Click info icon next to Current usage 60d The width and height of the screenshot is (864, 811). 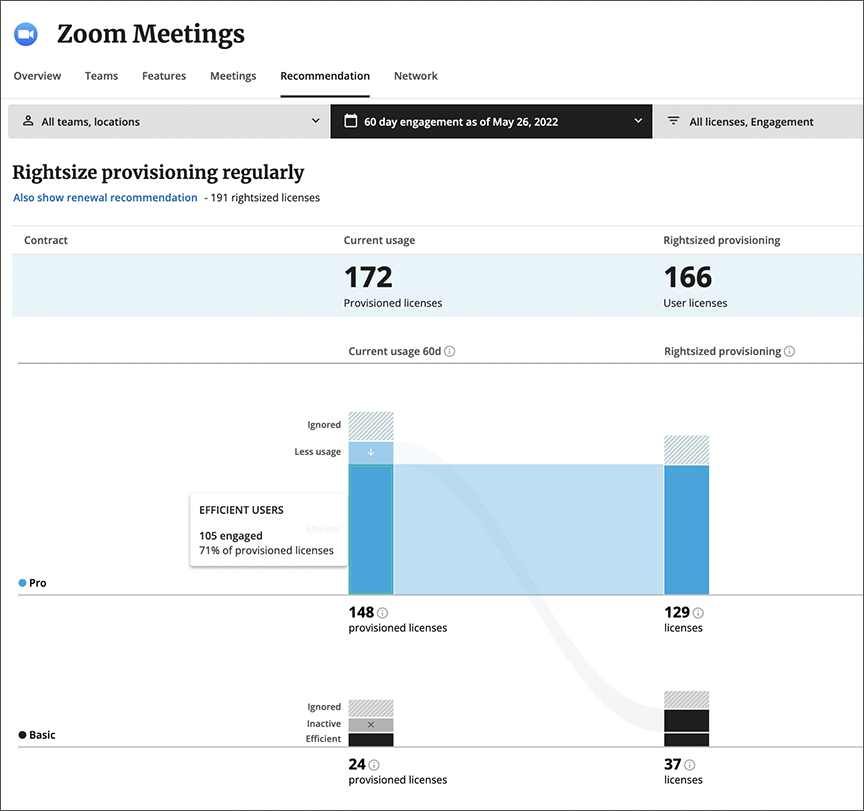pyautogui.click(x=450, y=352)
